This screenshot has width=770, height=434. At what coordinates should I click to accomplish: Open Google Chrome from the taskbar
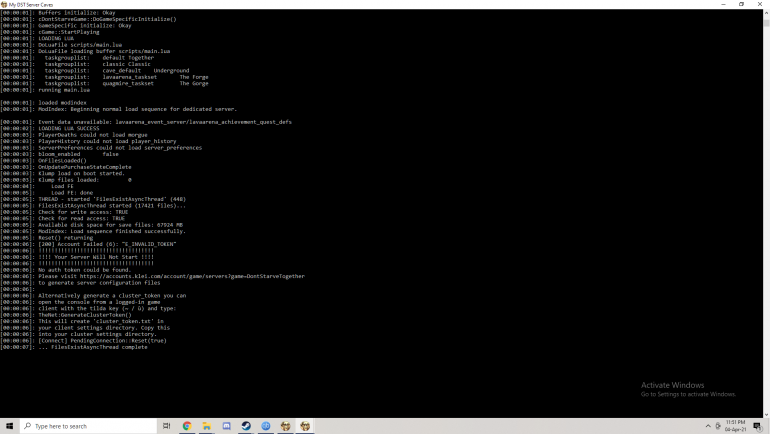186,426
